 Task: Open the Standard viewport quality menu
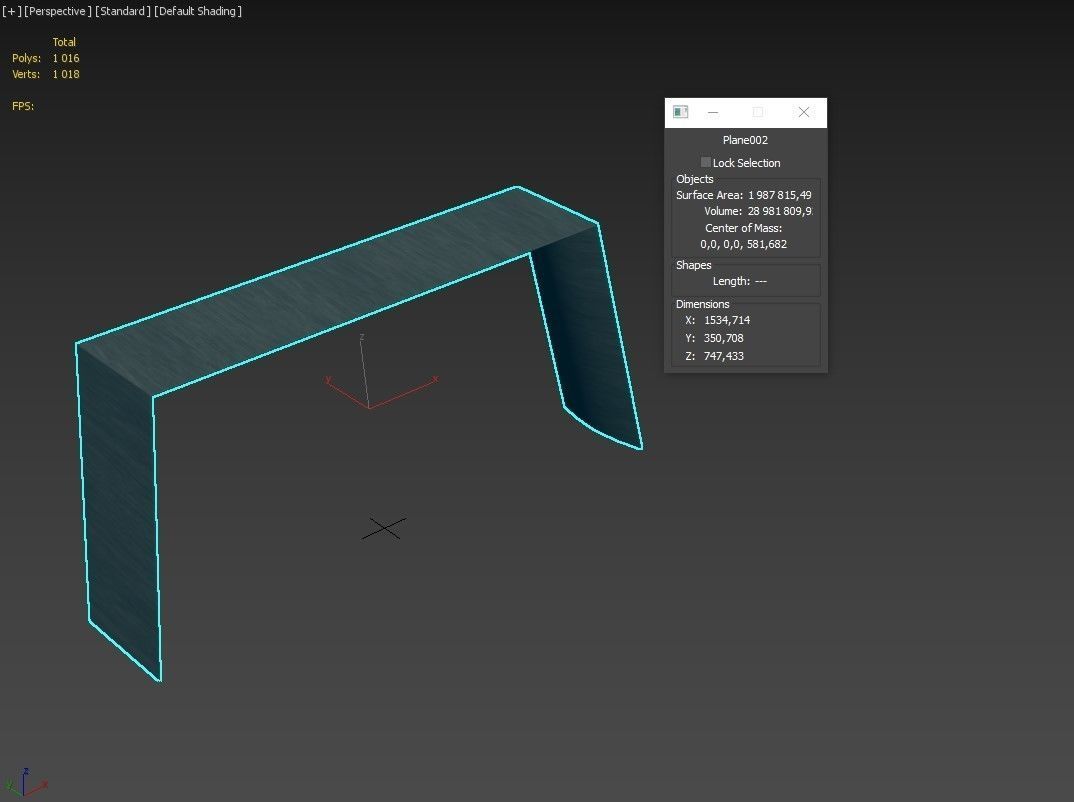coord(123,11)
